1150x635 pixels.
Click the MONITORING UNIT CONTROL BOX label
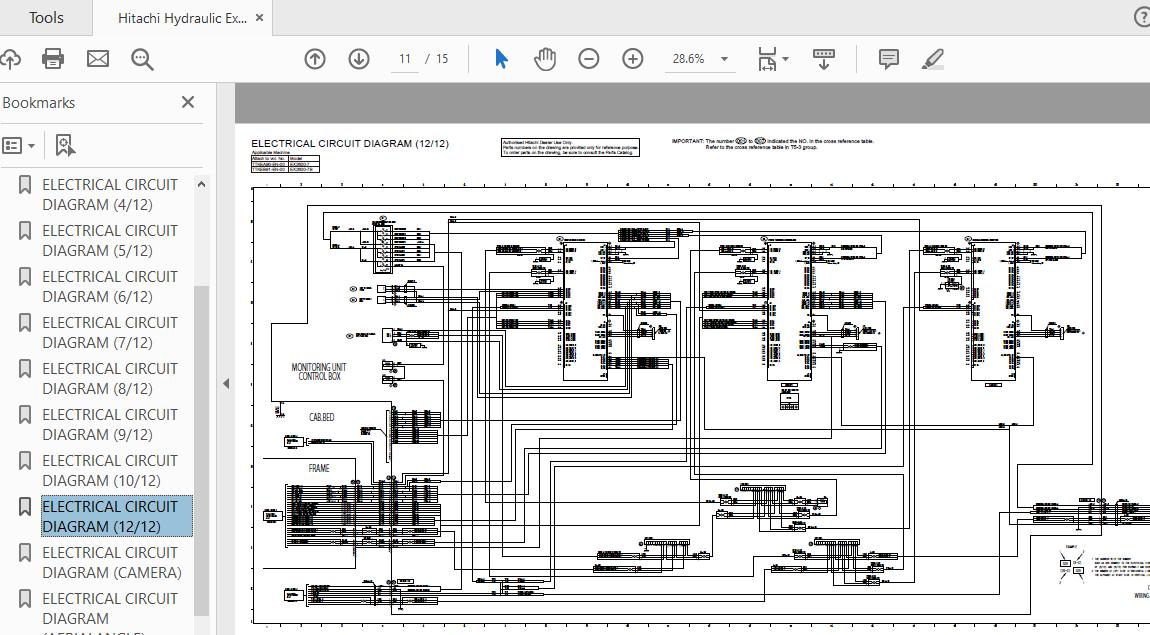pos(318,372)
